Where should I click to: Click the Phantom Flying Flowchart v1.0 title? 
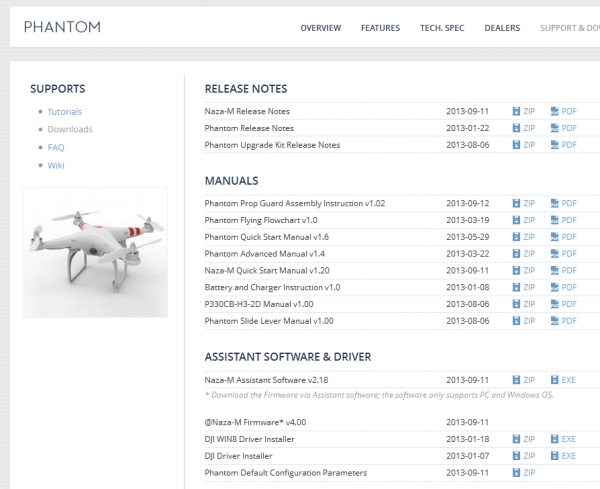(x=261, y=220)
